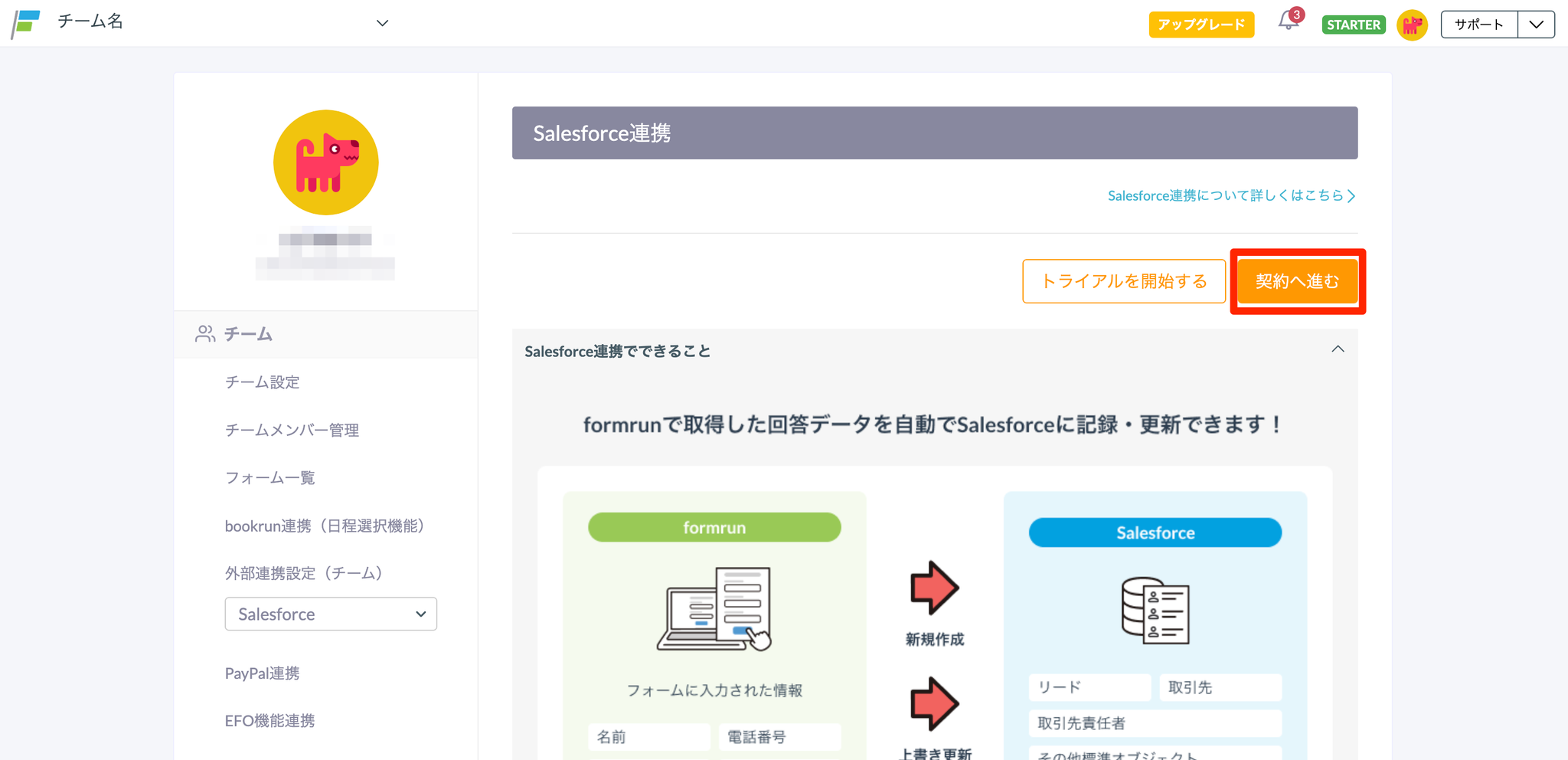Go to チームメンバー管理 page
Screen dimensions: 1568x760
(x=292, y=430)
